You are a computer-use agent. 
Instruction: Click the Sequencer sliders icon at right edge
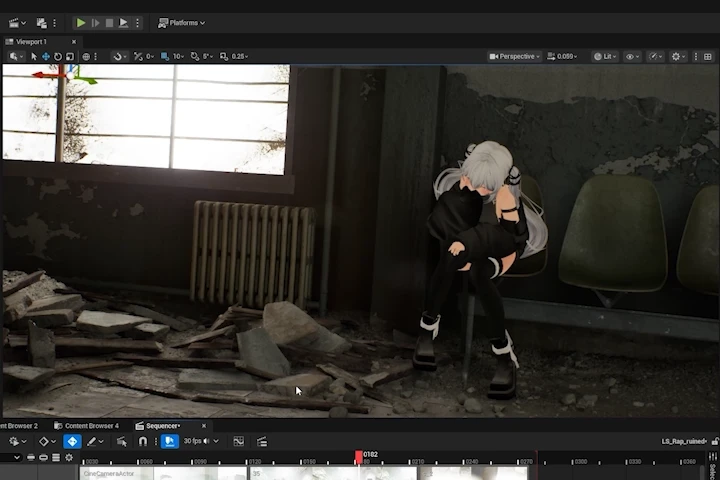click(713, 456)
